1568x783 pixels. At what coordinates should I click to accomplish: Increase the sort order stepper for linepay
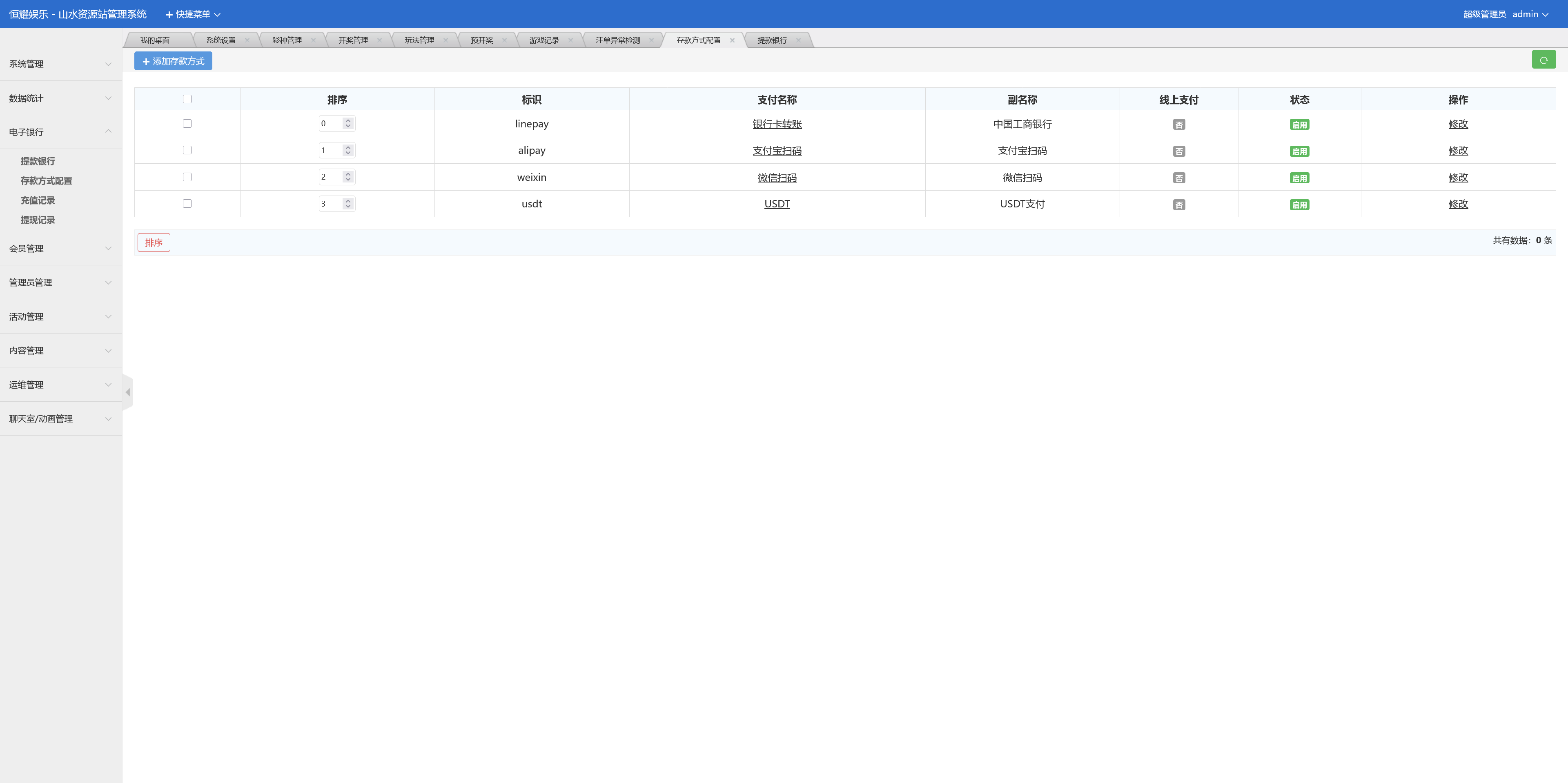[x=348, y=120]
